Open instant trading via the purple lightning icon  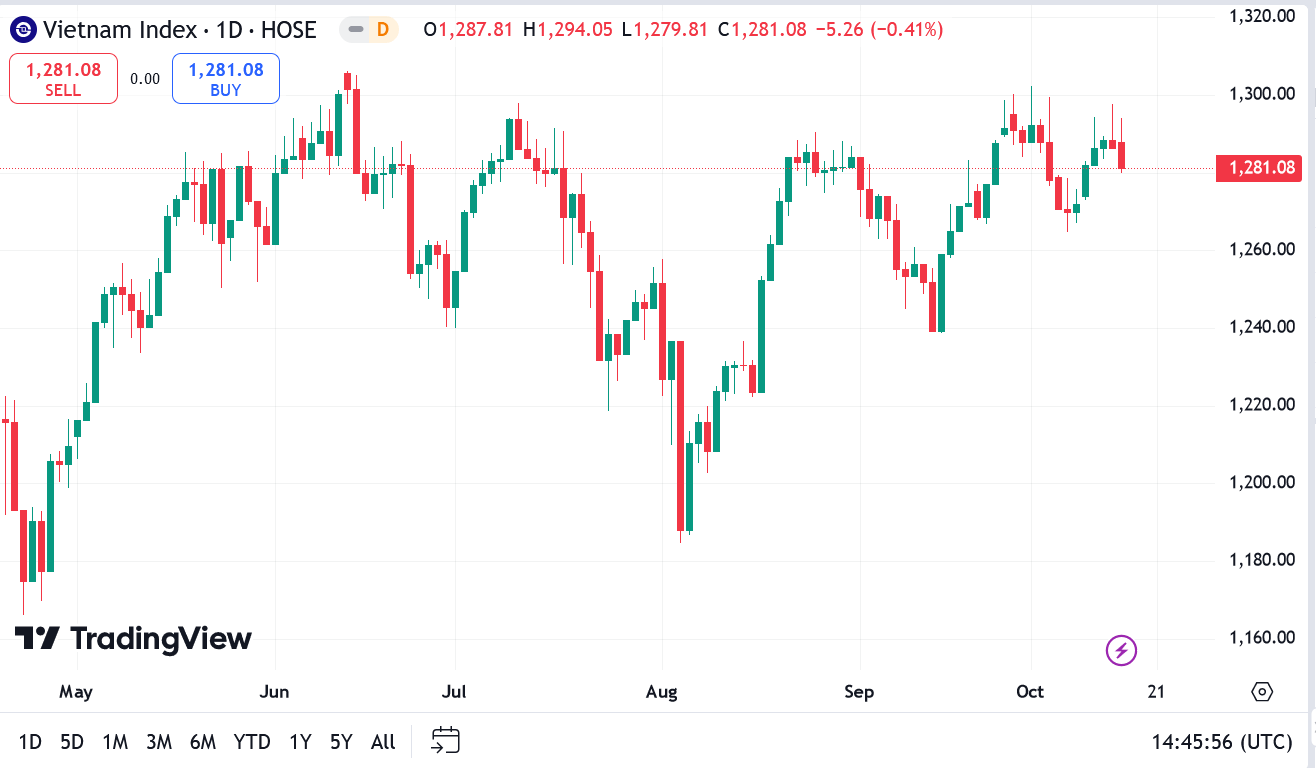[x=1121, y=649]
